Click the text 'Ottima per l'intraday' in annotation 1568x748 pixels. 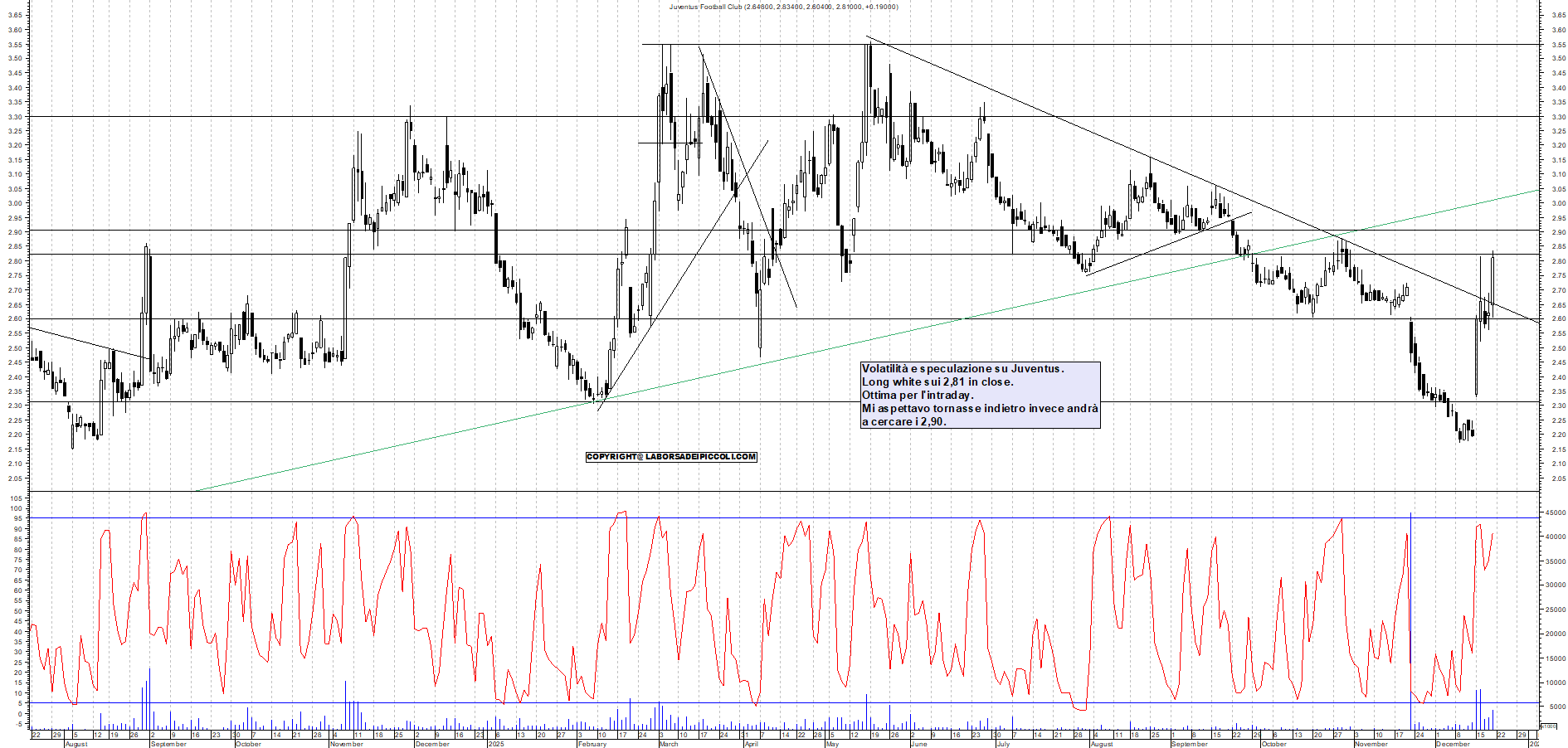point(917,396)
